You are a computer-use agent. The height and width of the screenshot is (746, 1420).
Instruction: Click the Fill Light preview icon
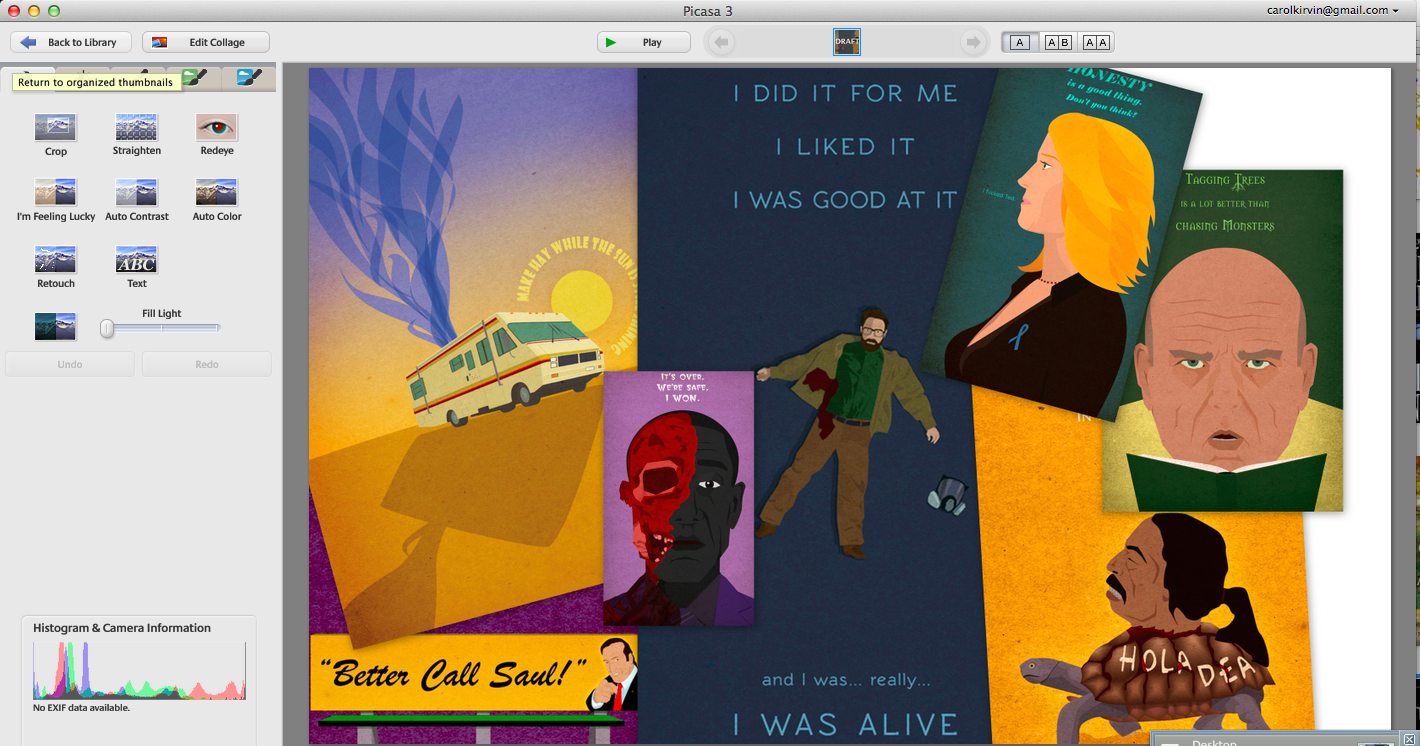coord(55,326)
